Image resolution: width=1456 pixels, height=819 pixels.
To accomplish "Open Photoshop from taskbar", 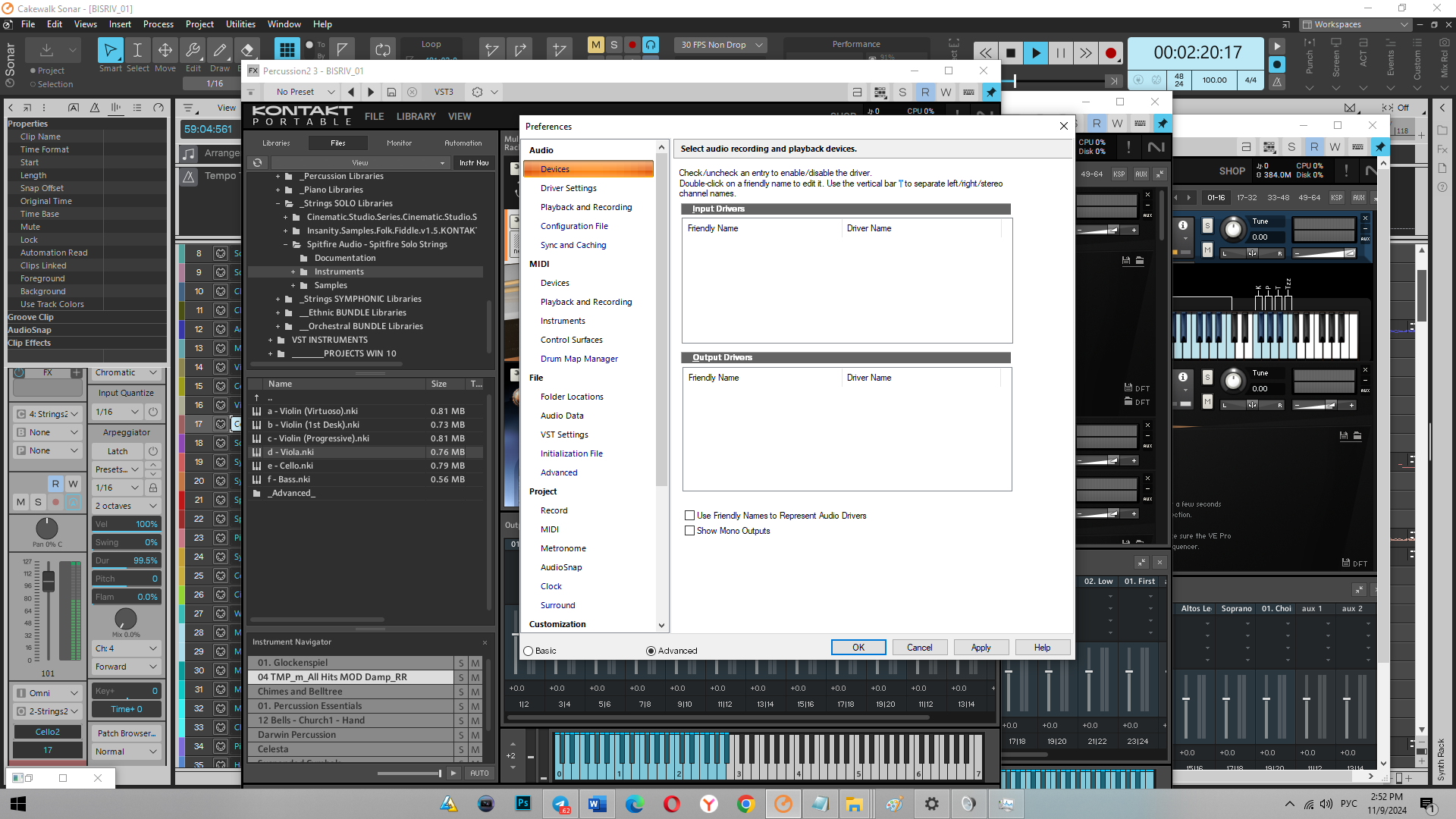I will [523, 804].
